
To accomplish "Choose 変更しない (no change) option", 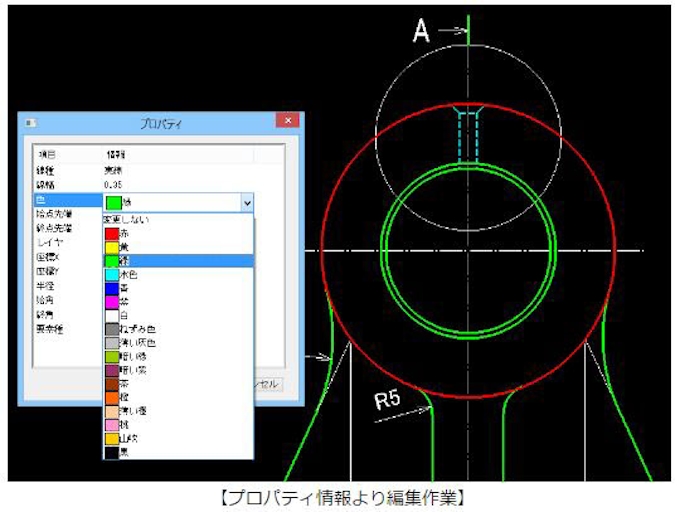I will [130, 218].
